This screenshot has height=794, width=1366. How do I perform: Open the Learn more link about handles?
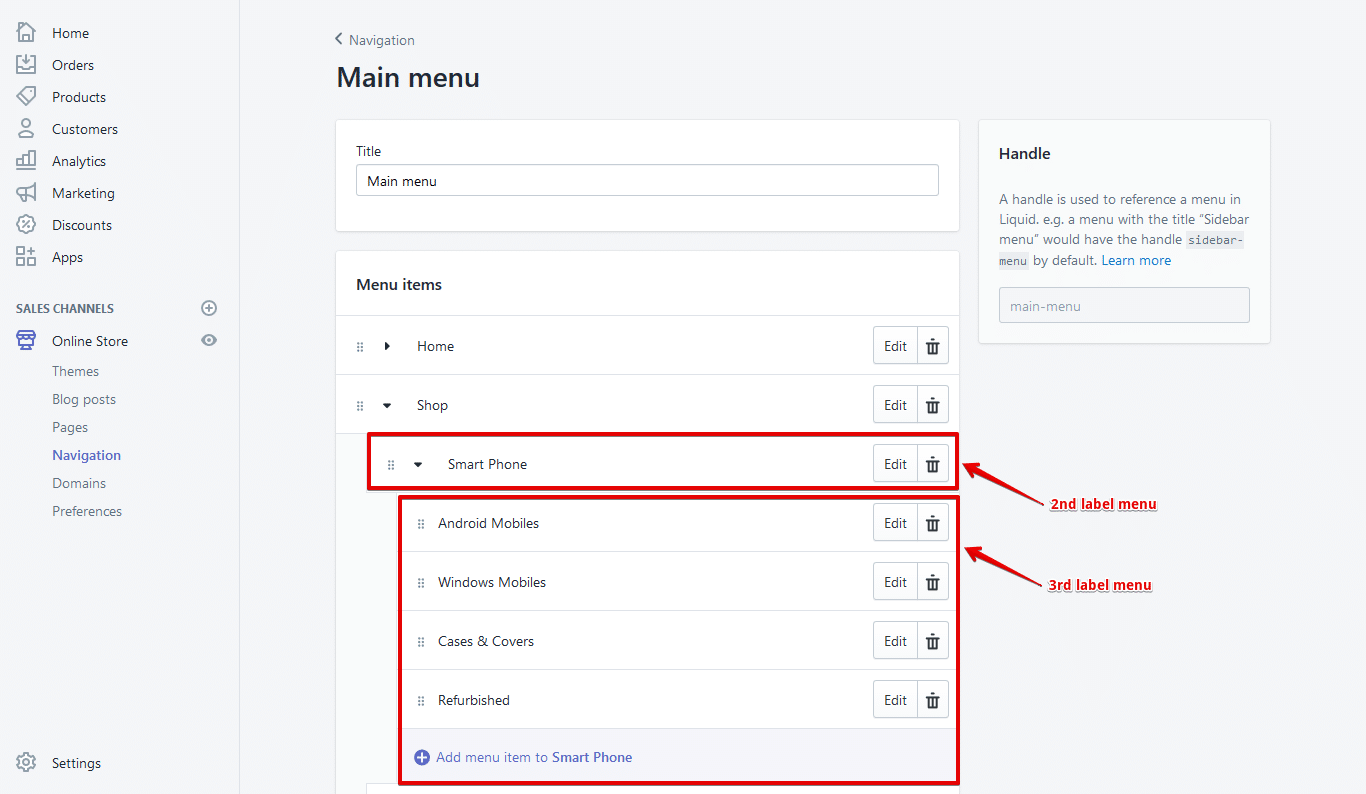click(1136, 259)
